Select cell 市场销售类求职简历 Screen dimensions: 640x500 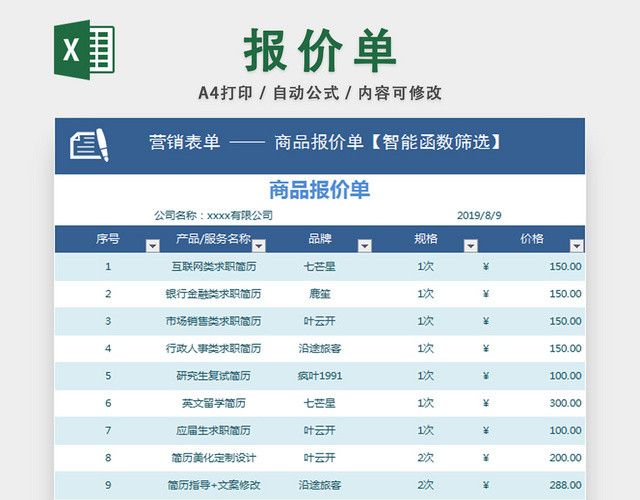click(x=213, y=321)
